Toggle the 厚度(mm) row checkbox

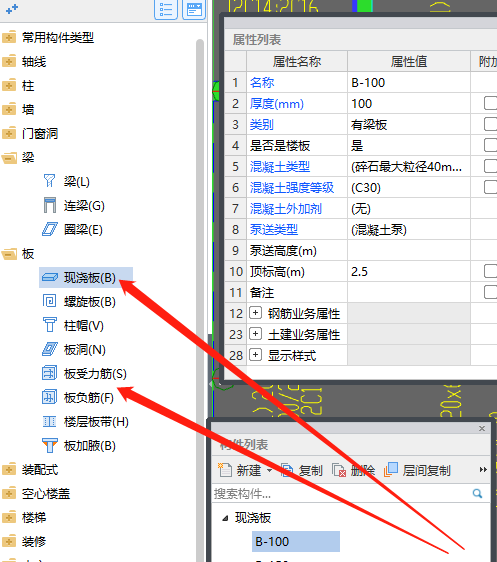click(491, 103)
